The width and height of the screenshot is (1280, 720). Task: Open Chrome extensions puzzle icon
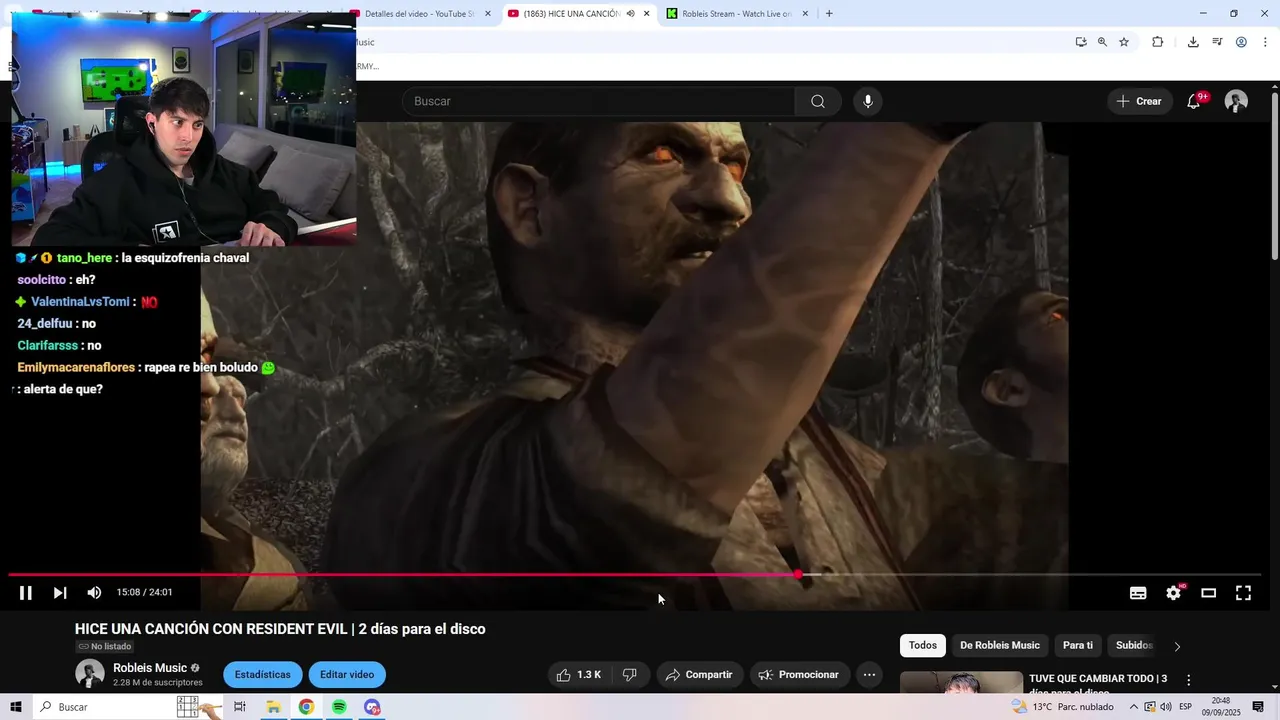click(x=1158, y=42)
